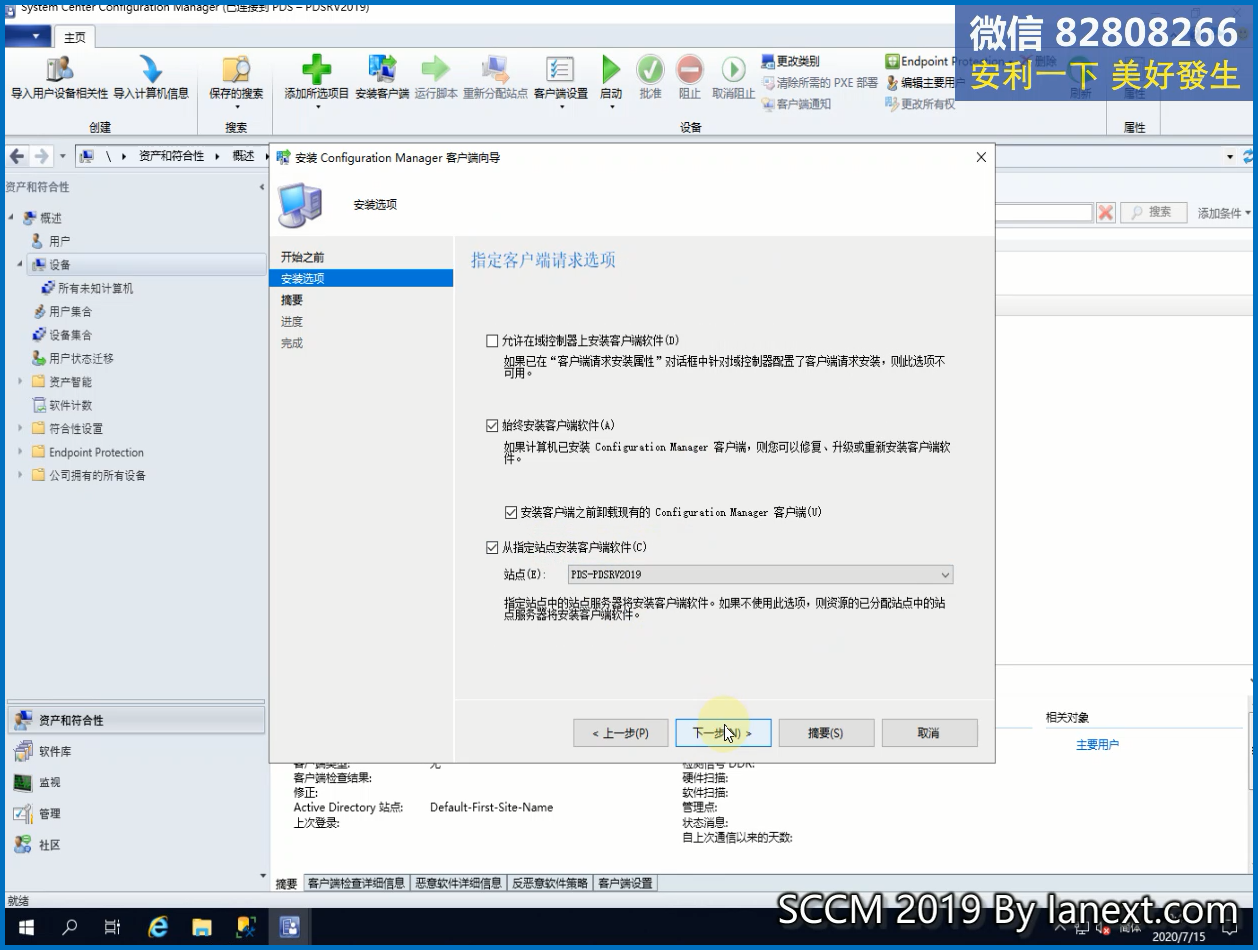This screenshot has width=1258, height=950.
Task: Select All Unknown Computers (所有未知计算机)
Action: click(95, 288)
